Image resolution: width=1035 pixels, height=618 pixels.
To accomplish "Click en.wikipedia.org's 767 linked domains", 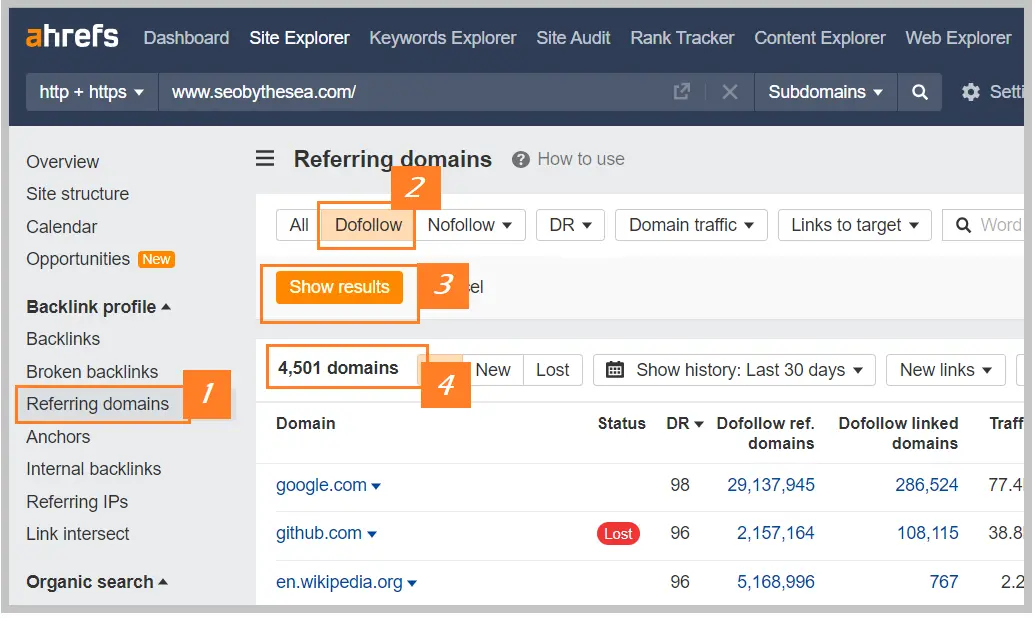I will click(944, 582).
